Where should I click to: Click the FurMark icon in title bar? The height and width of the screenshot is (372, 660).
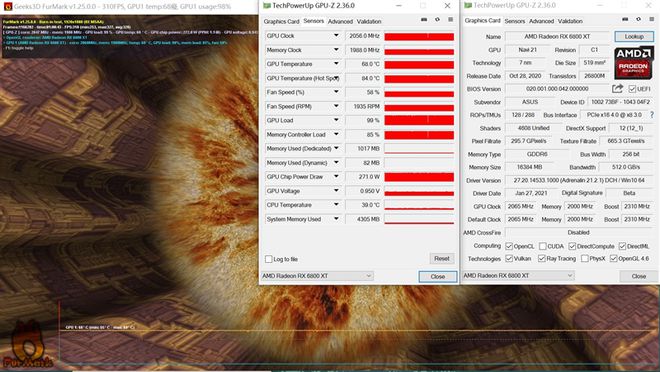tap(7, 6)
